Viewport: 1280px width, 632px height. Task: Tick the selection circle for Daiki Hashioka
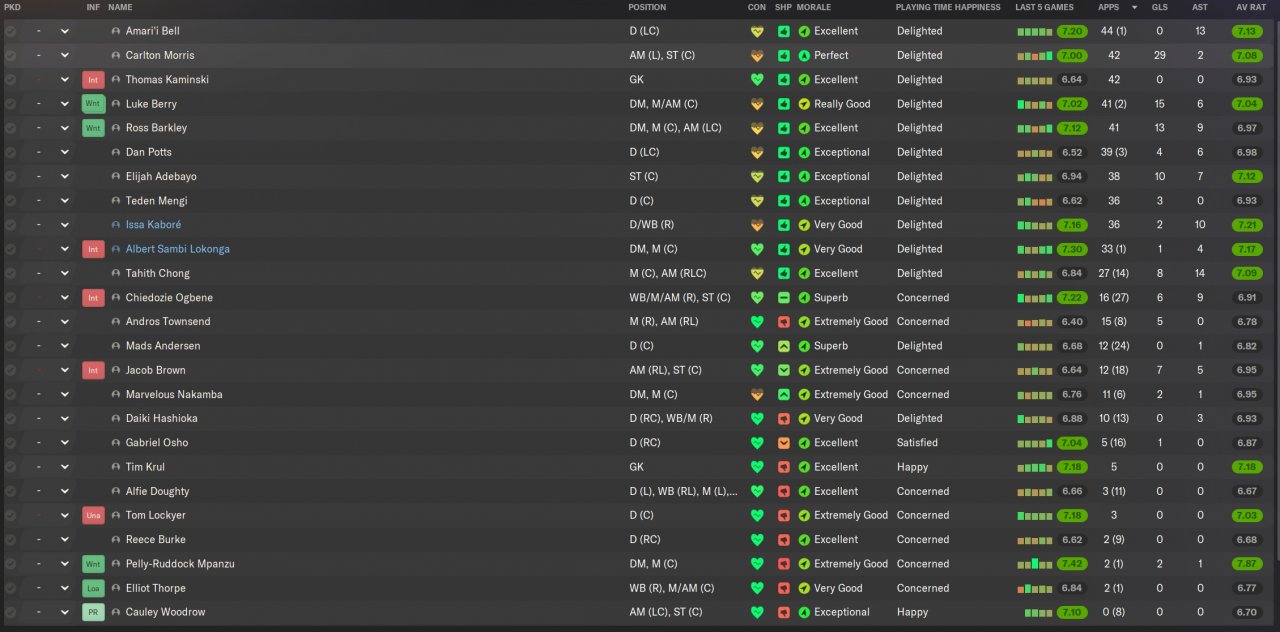pyautogui.click(x=10, y=419)
